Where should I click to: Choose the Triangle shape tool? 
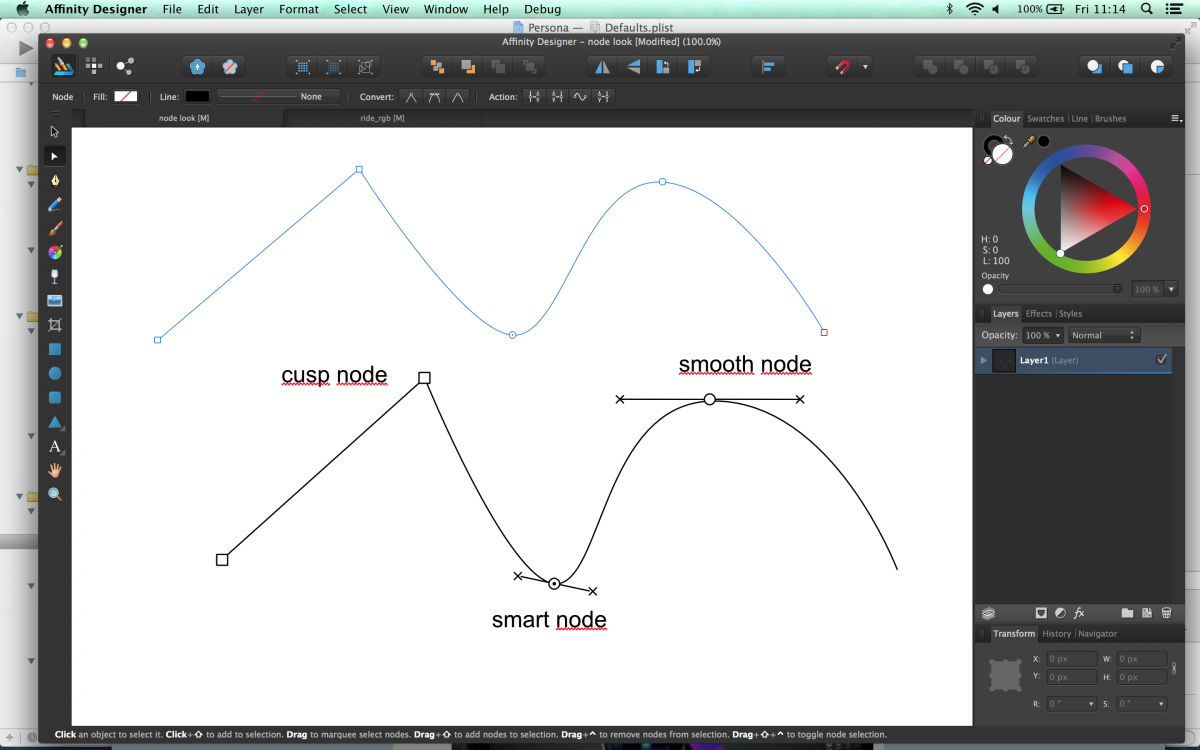click(x=55, y=422)
